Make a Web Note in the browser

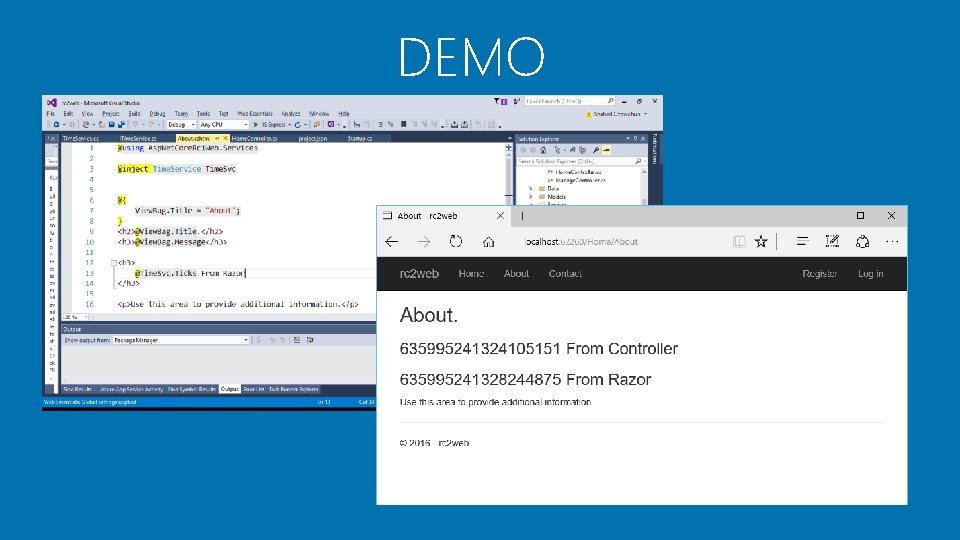tap(832, 241)
